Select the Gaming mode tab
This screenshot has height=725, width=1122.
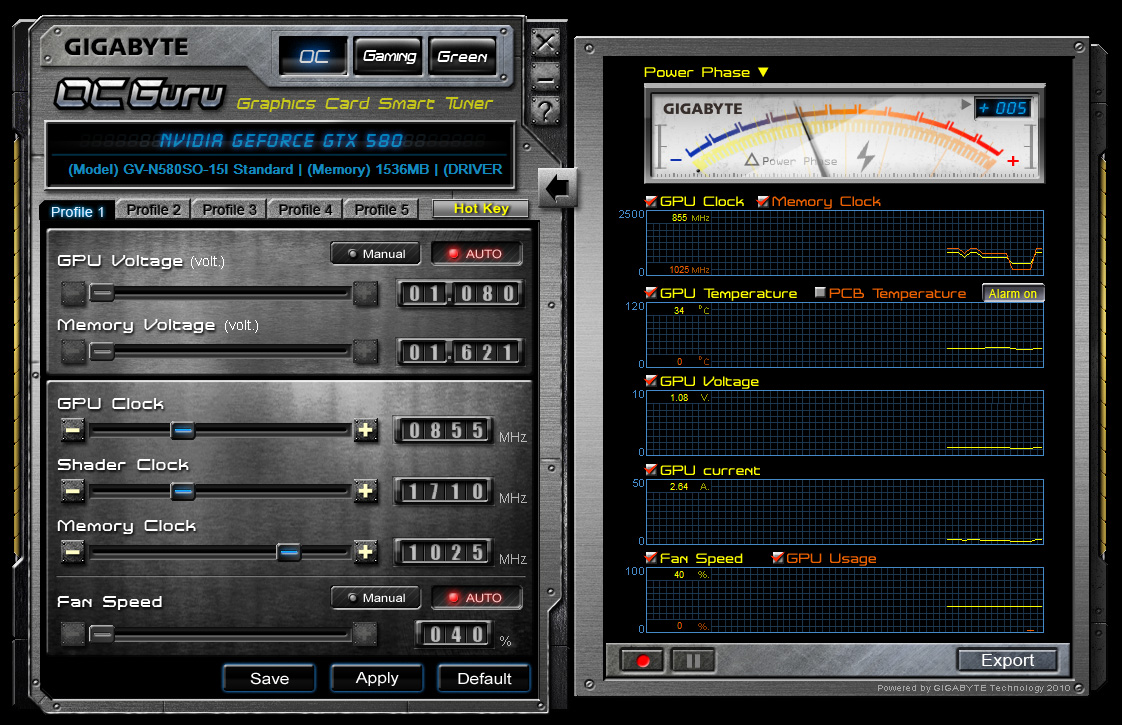(x=389, y=56)
